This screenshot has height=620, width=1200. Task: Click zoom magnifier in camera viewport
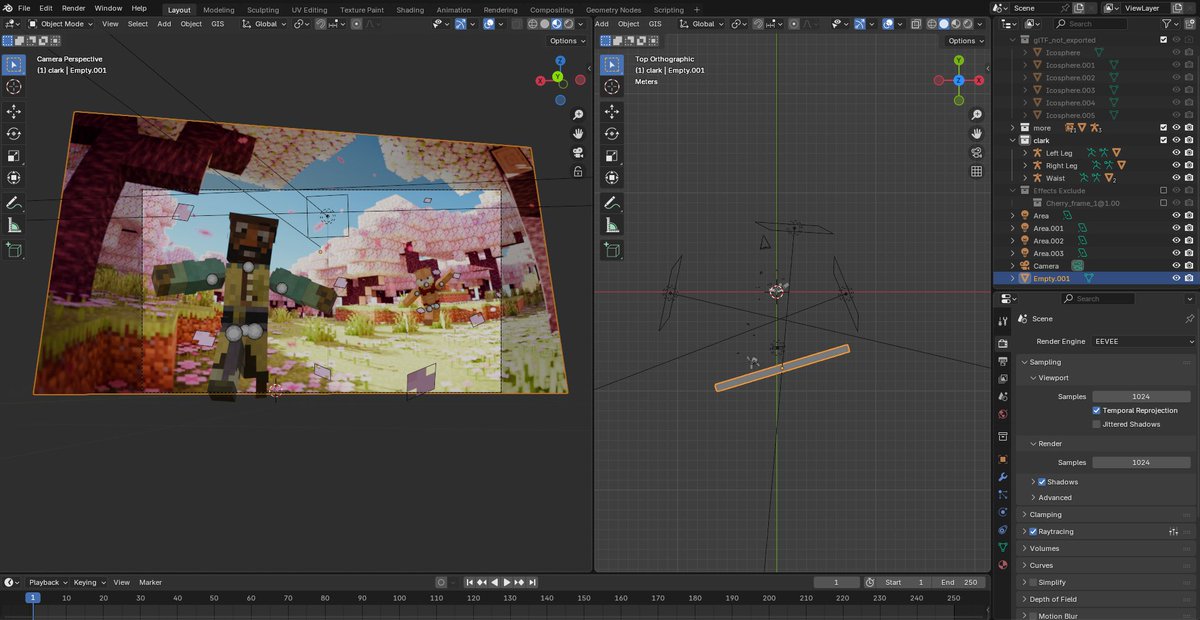point(578,115)
